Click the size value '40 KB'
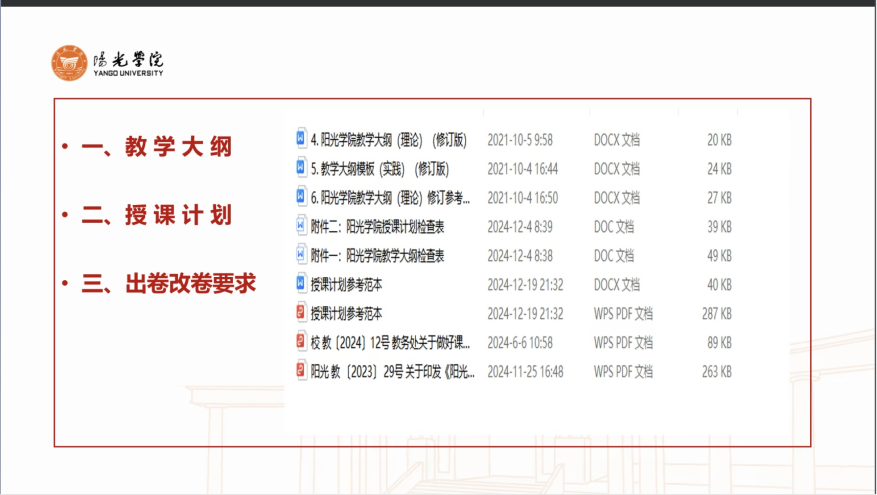 tap(719, 285)
